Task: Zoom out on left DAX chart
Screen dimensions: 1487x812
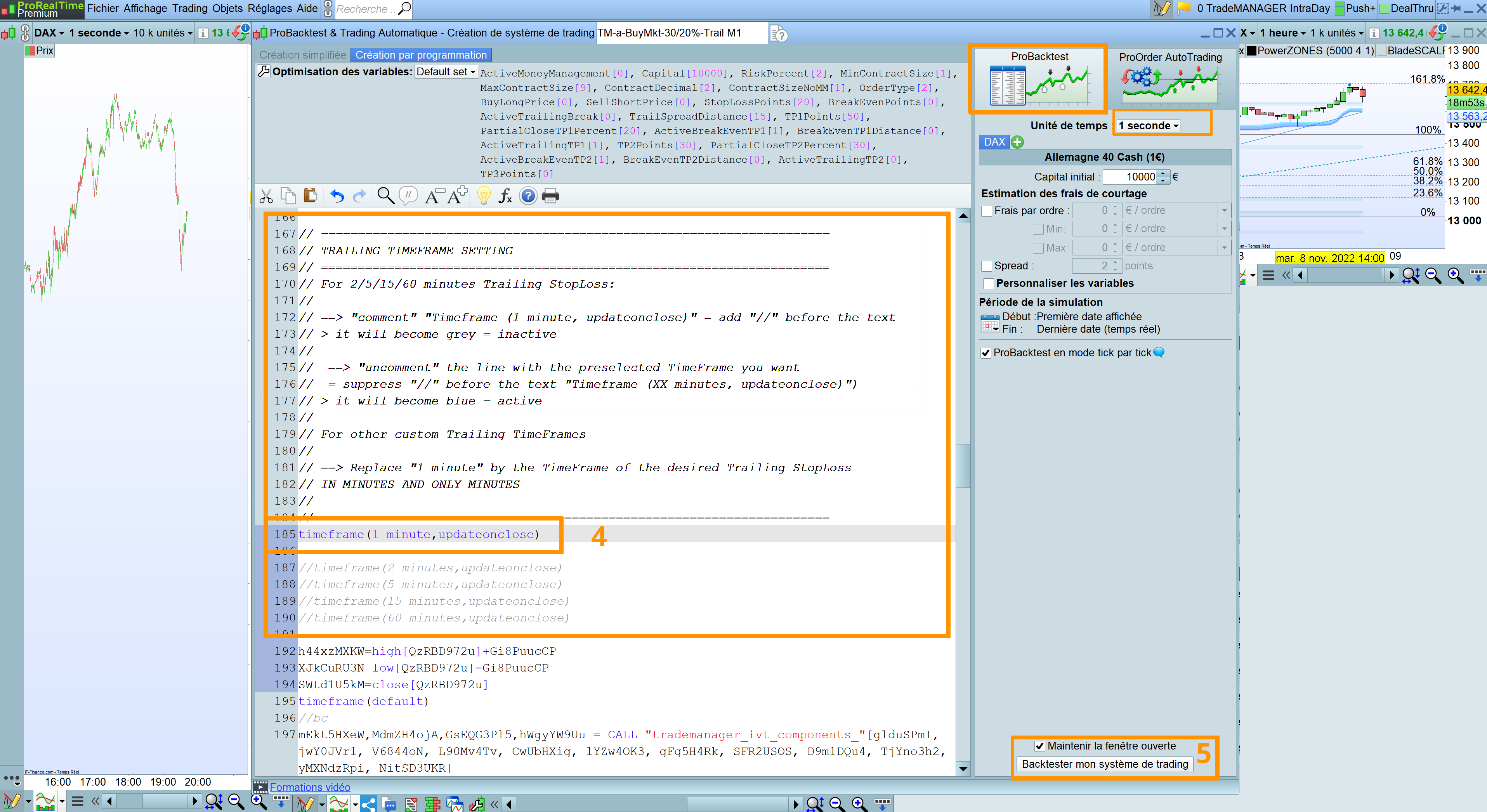Action: [236, 801]
